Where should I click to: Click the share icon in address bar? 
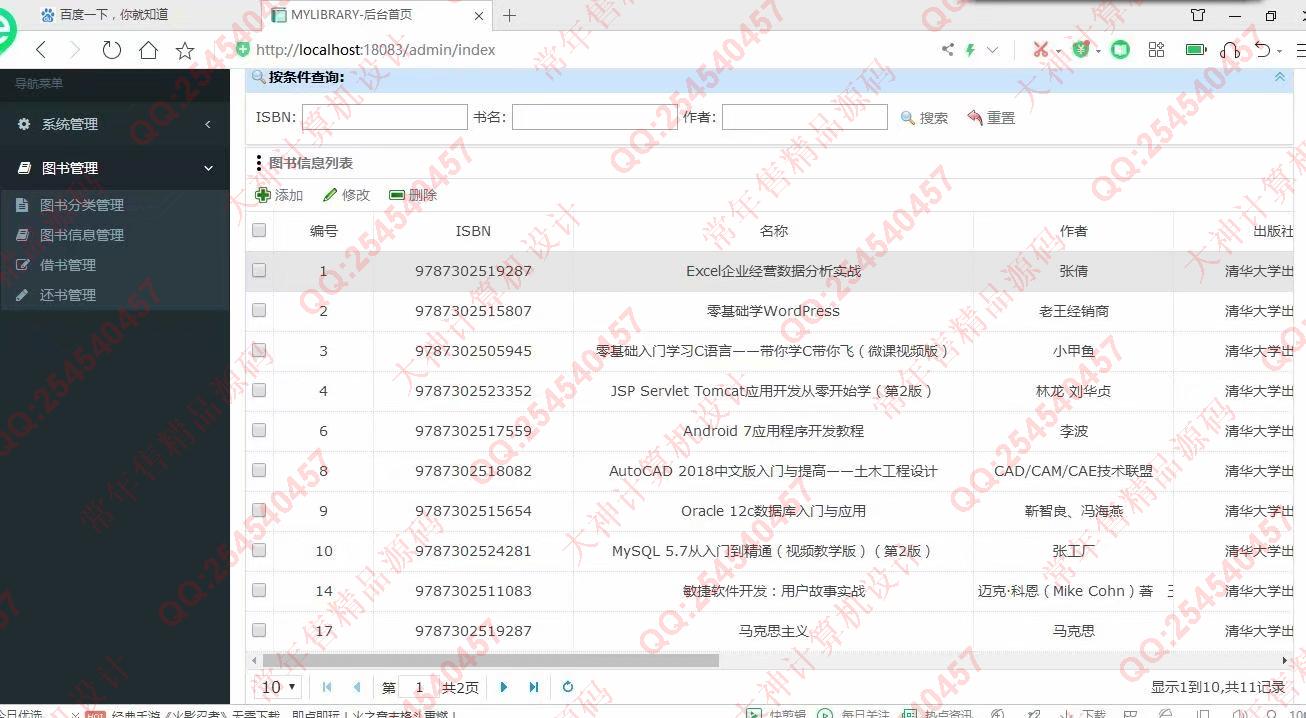pos(948,49)
